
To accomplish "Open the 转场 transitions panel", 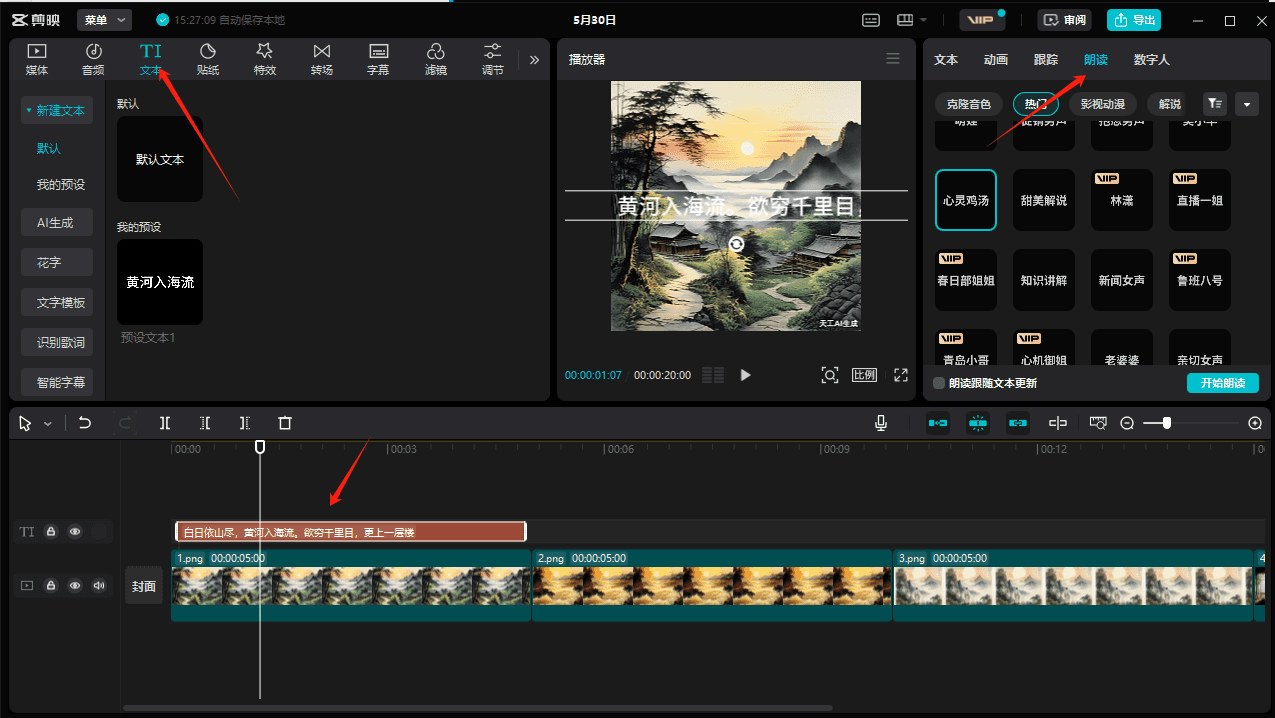I will [x=321, y=59].
